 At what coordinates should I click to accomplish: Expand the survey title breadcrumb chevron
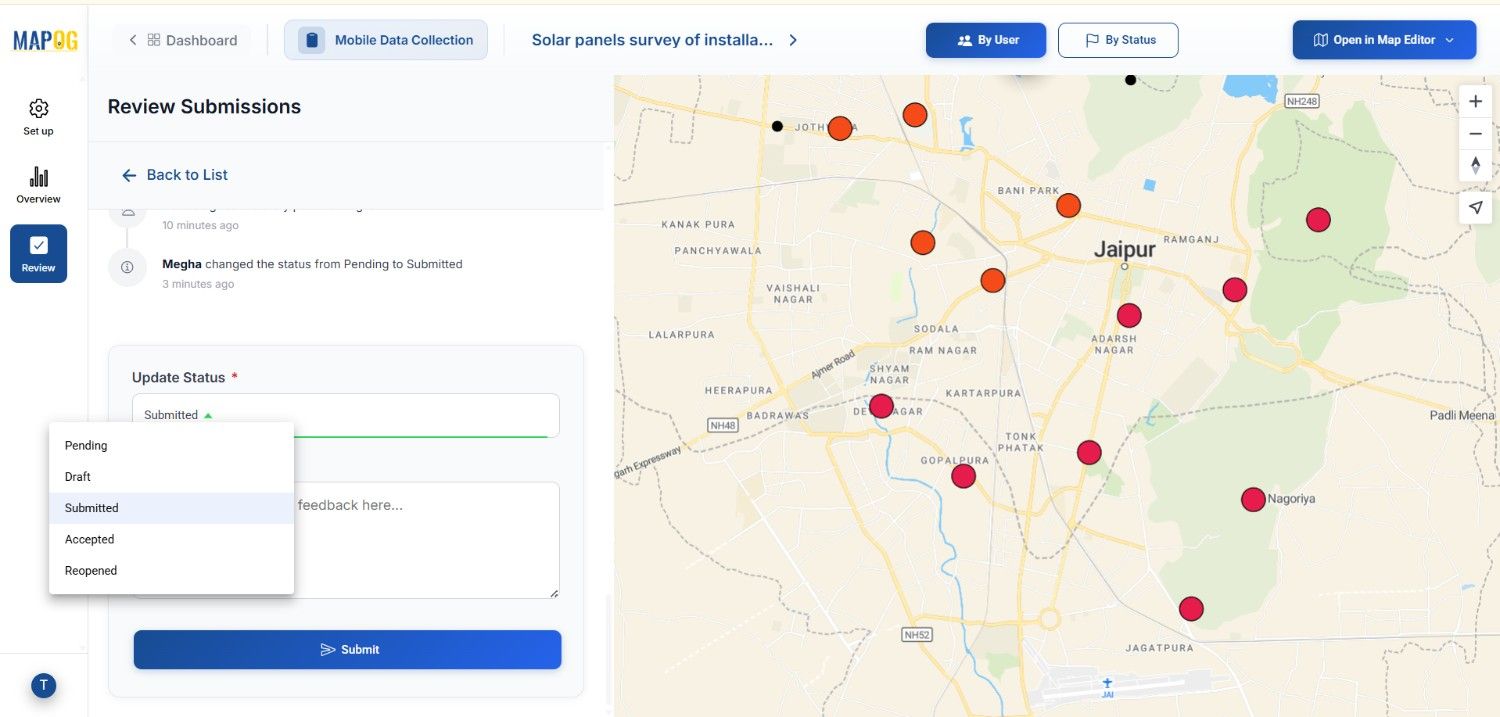792,39
